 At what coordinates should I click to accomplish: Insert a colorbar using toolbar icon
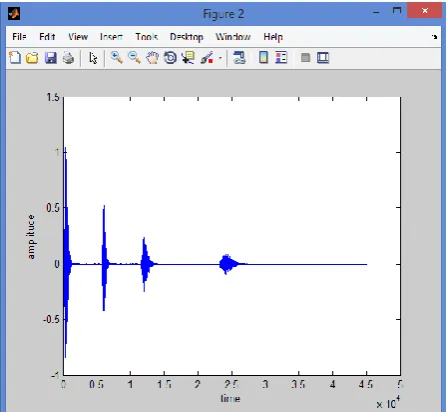click(263, 58)
